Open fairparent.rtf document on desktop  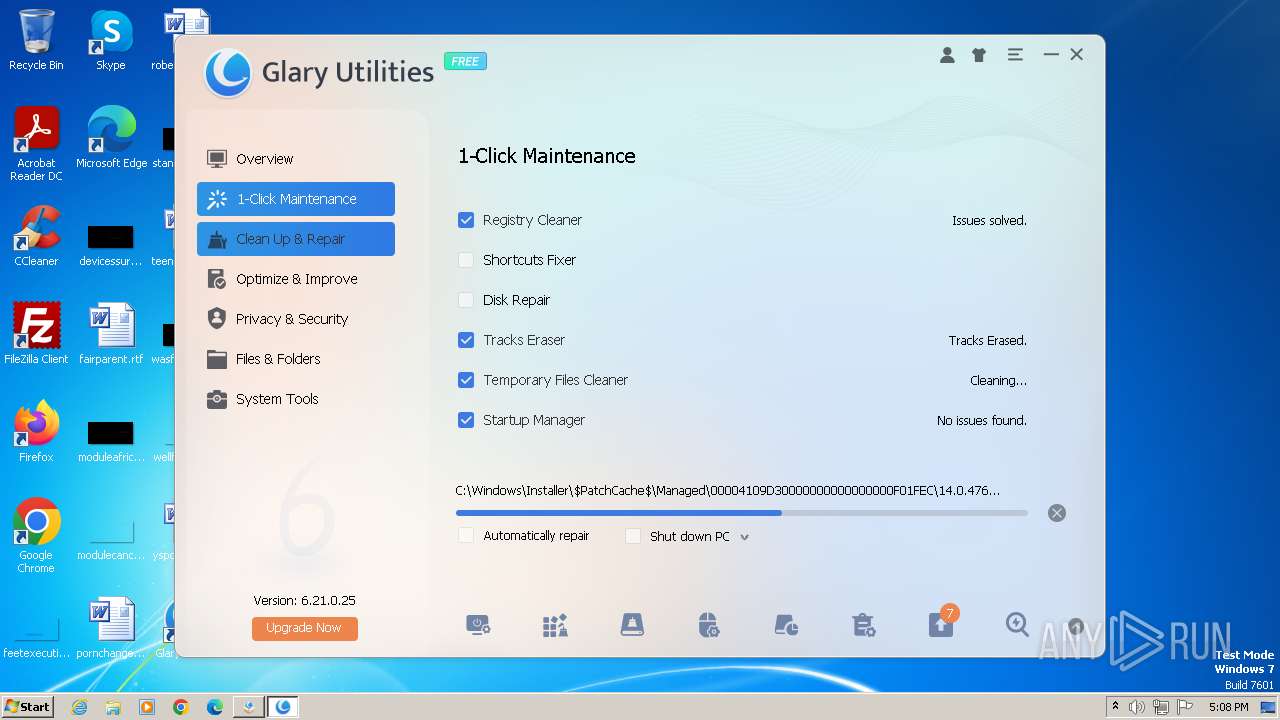coord(111,335)
